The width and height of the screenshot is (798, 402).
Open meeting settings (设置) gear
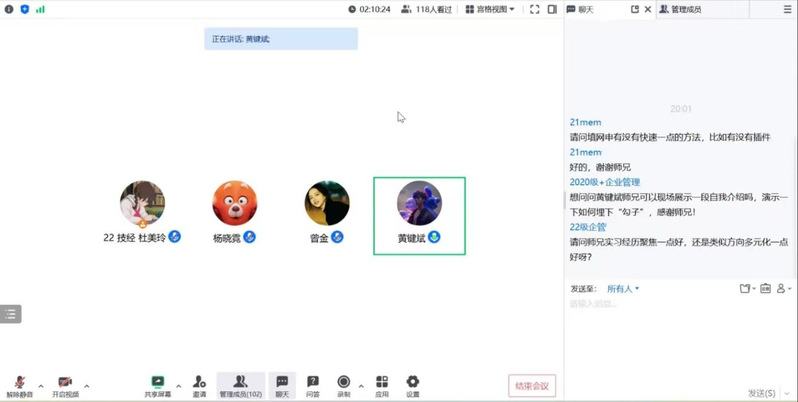point(412,385)
